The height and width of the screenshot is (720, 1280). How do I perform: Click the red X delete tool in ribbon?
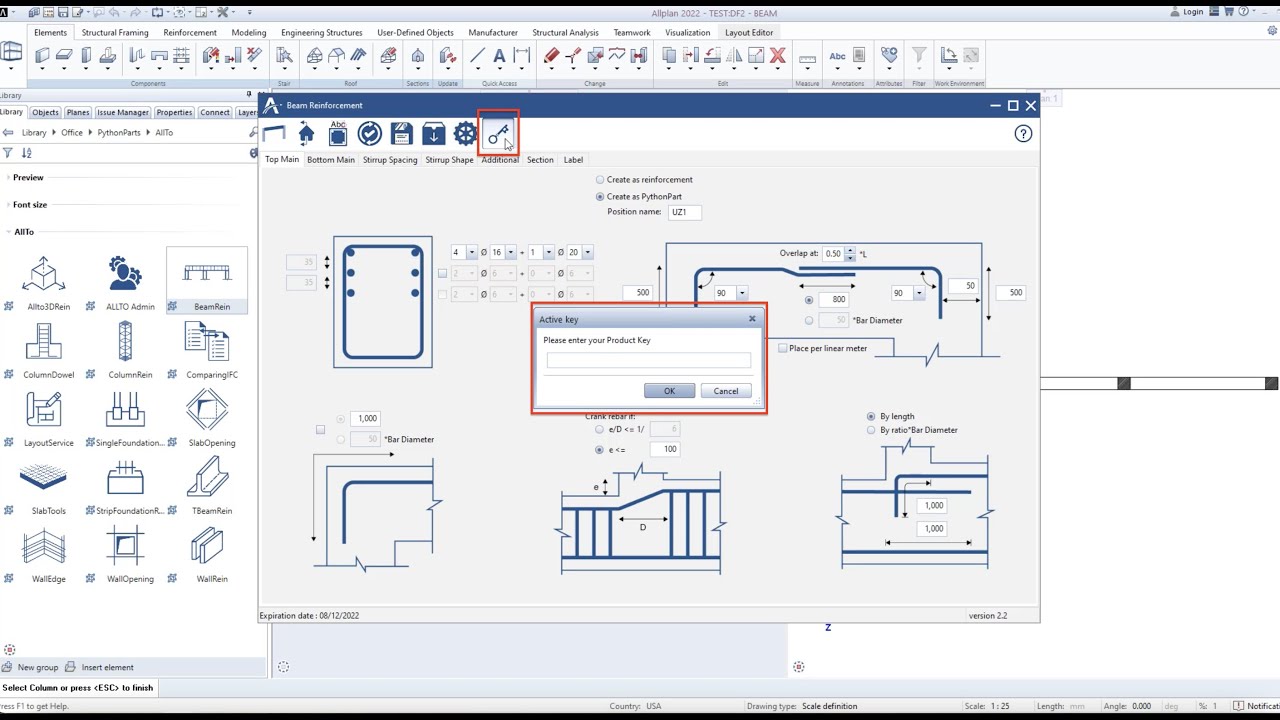point(777,56)
